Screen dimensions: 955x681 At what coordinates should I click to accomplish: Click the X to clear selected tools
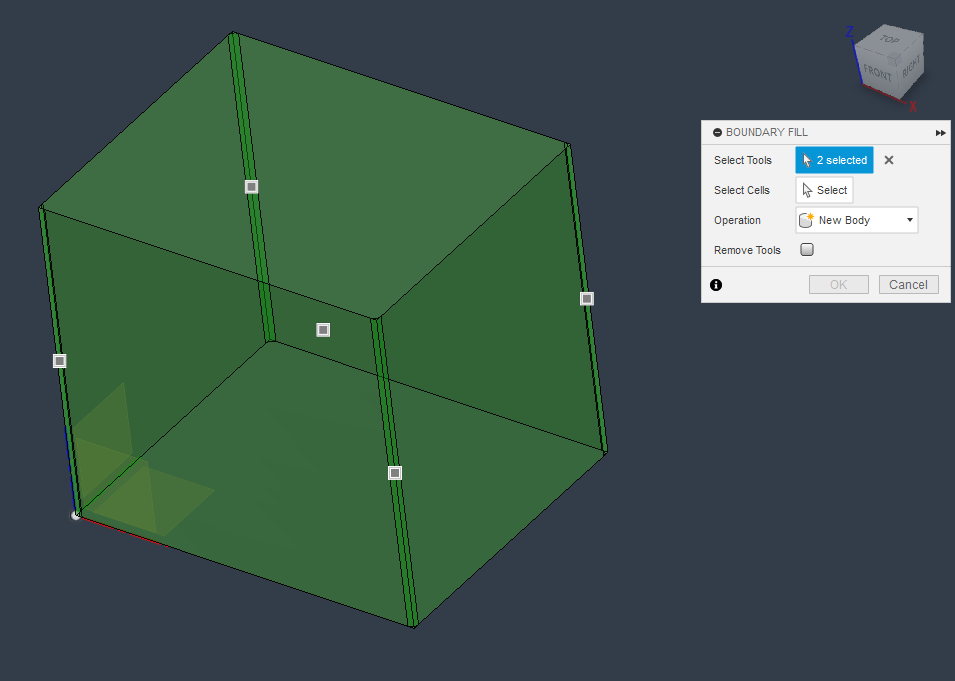[x=888, y=159]
